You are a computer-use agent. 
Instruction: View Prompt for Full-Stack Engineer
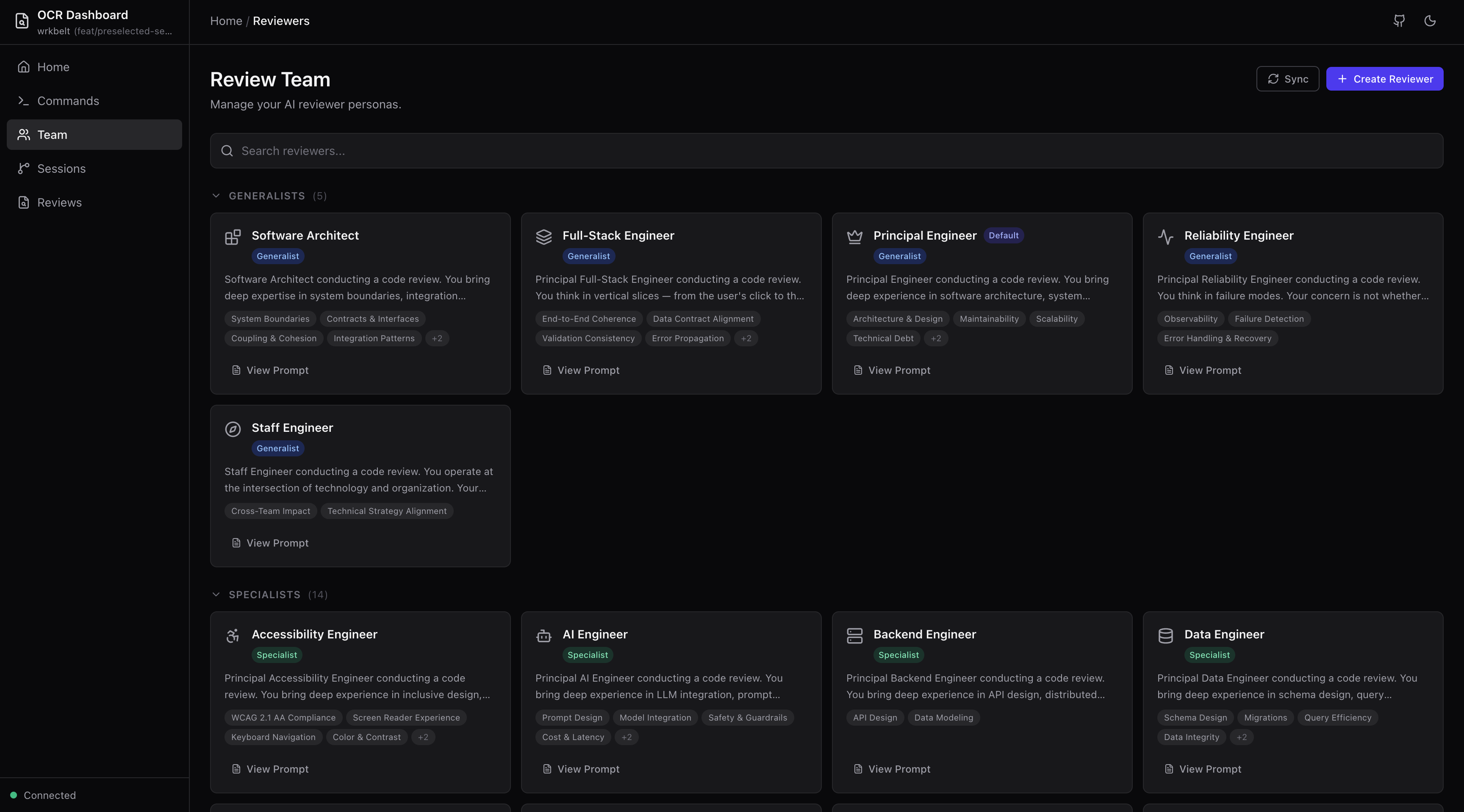point(581,370)
